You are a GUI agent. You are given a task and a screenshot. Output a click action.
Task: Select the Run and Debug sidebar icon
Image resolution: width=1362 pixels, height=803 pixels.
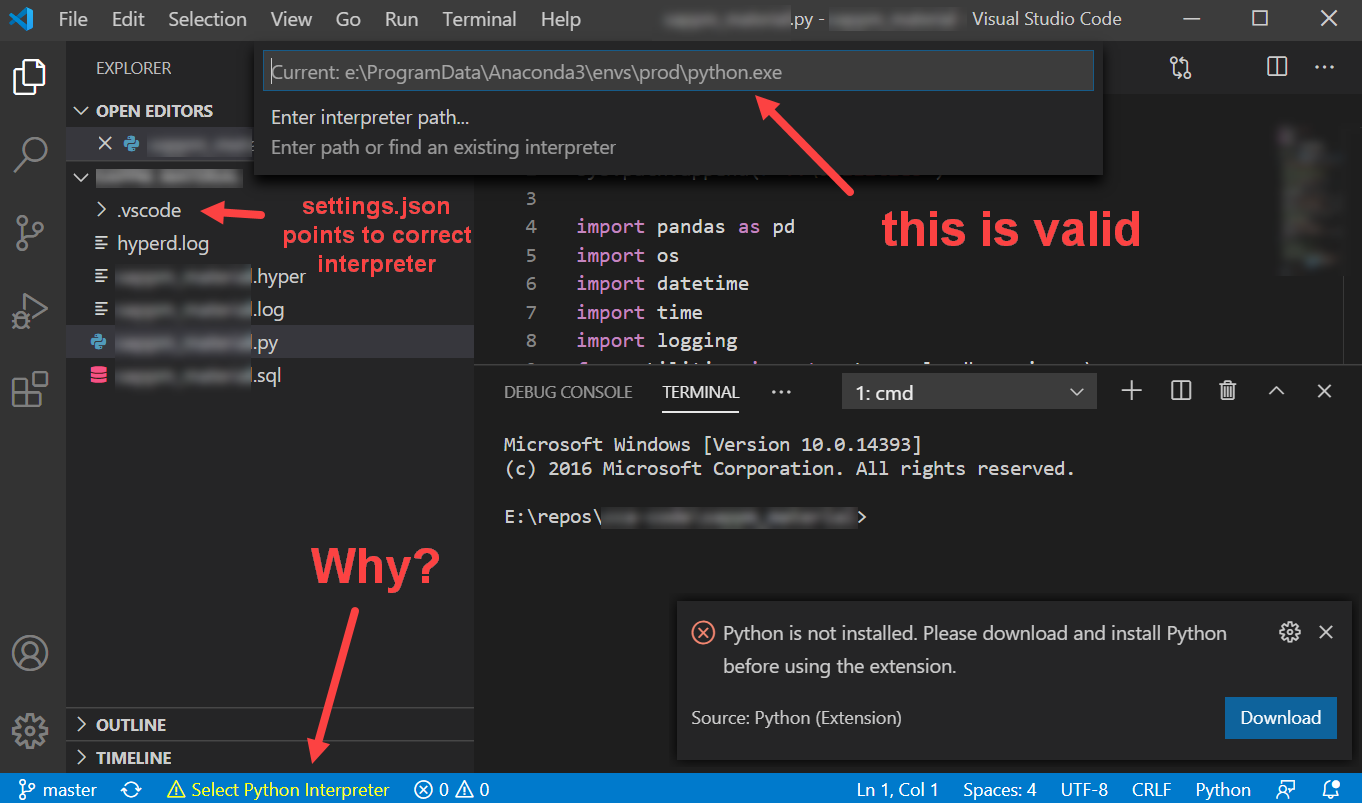pyautogui.click(x=30, y=311)
